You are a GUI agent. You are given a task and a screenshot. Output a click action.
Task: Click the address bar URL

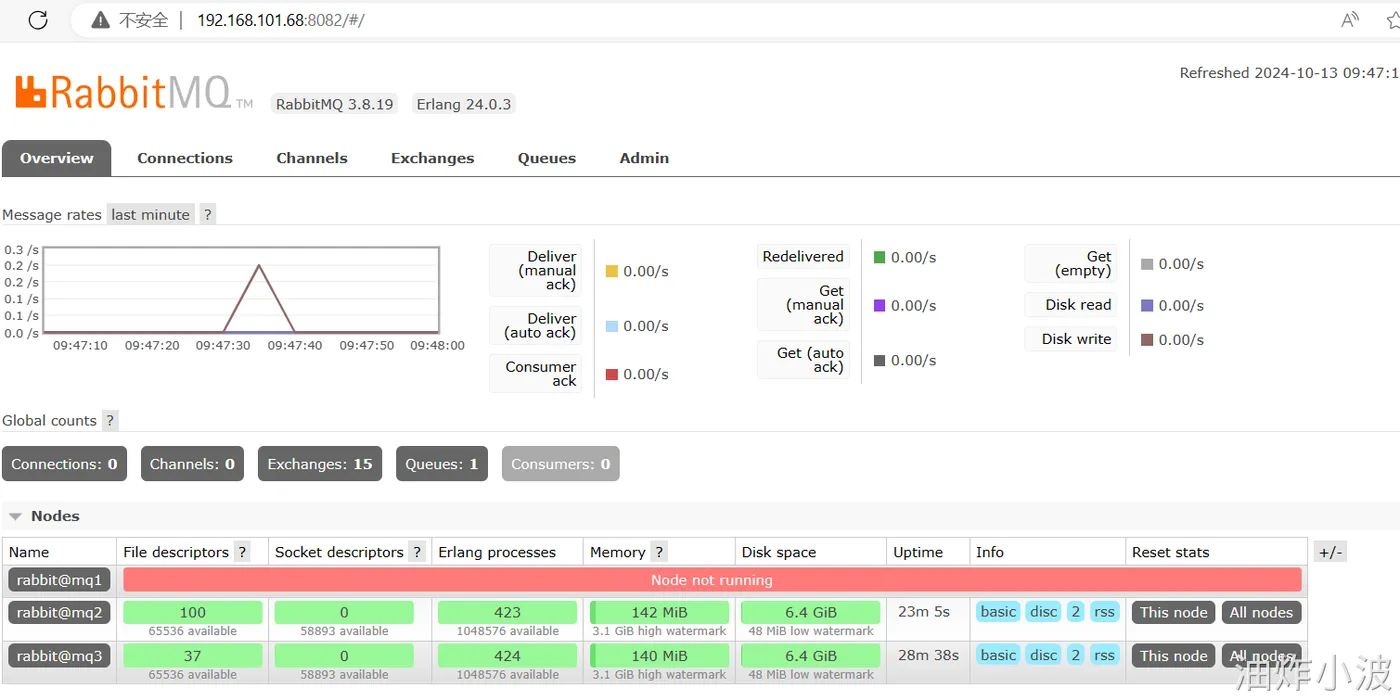(x=281, y=20)
